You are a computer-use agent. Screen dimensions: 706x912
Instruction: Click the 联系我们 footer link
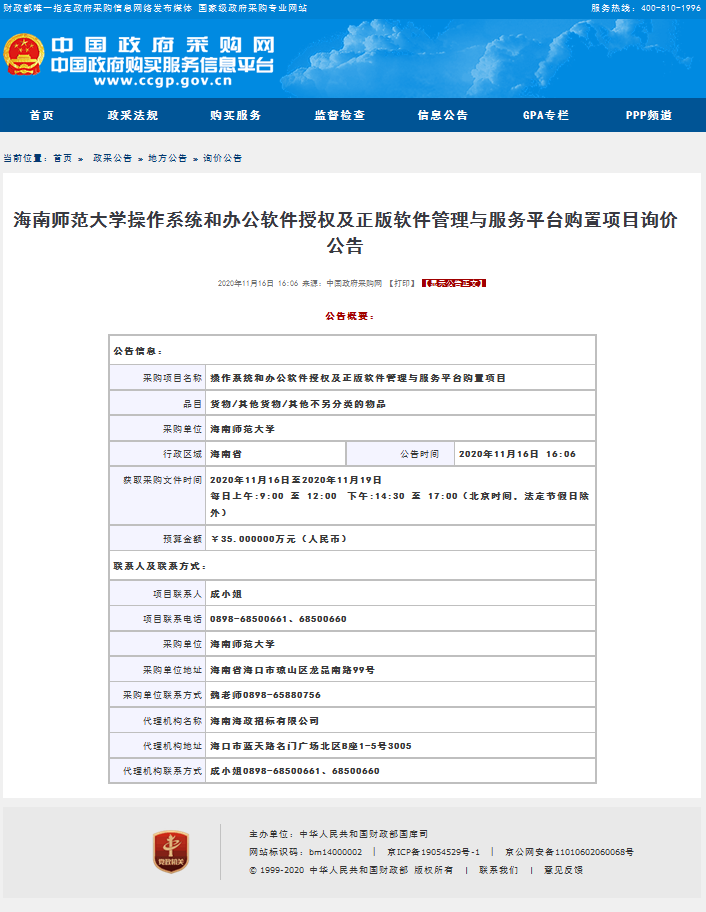click(498, 870)
